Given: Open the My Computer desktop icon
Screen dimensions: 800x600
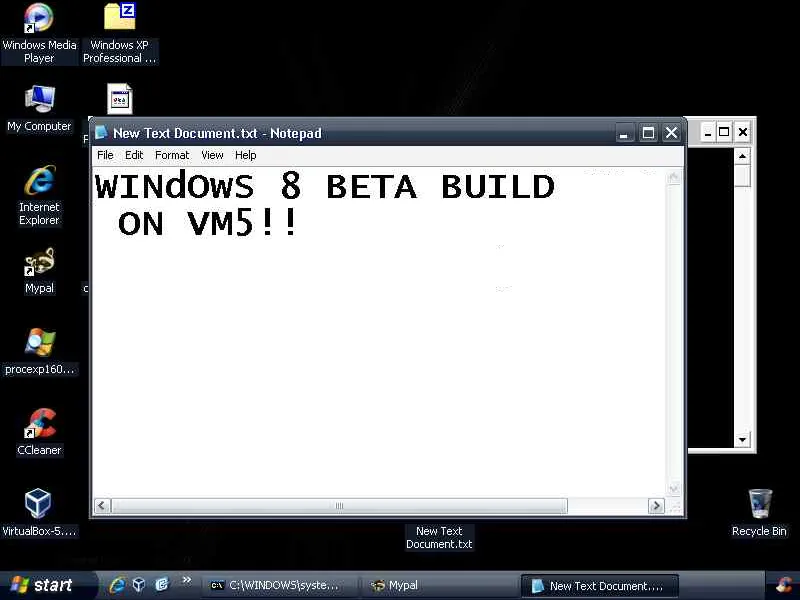Looking at the screenshot, I should [x=39, y=109].
